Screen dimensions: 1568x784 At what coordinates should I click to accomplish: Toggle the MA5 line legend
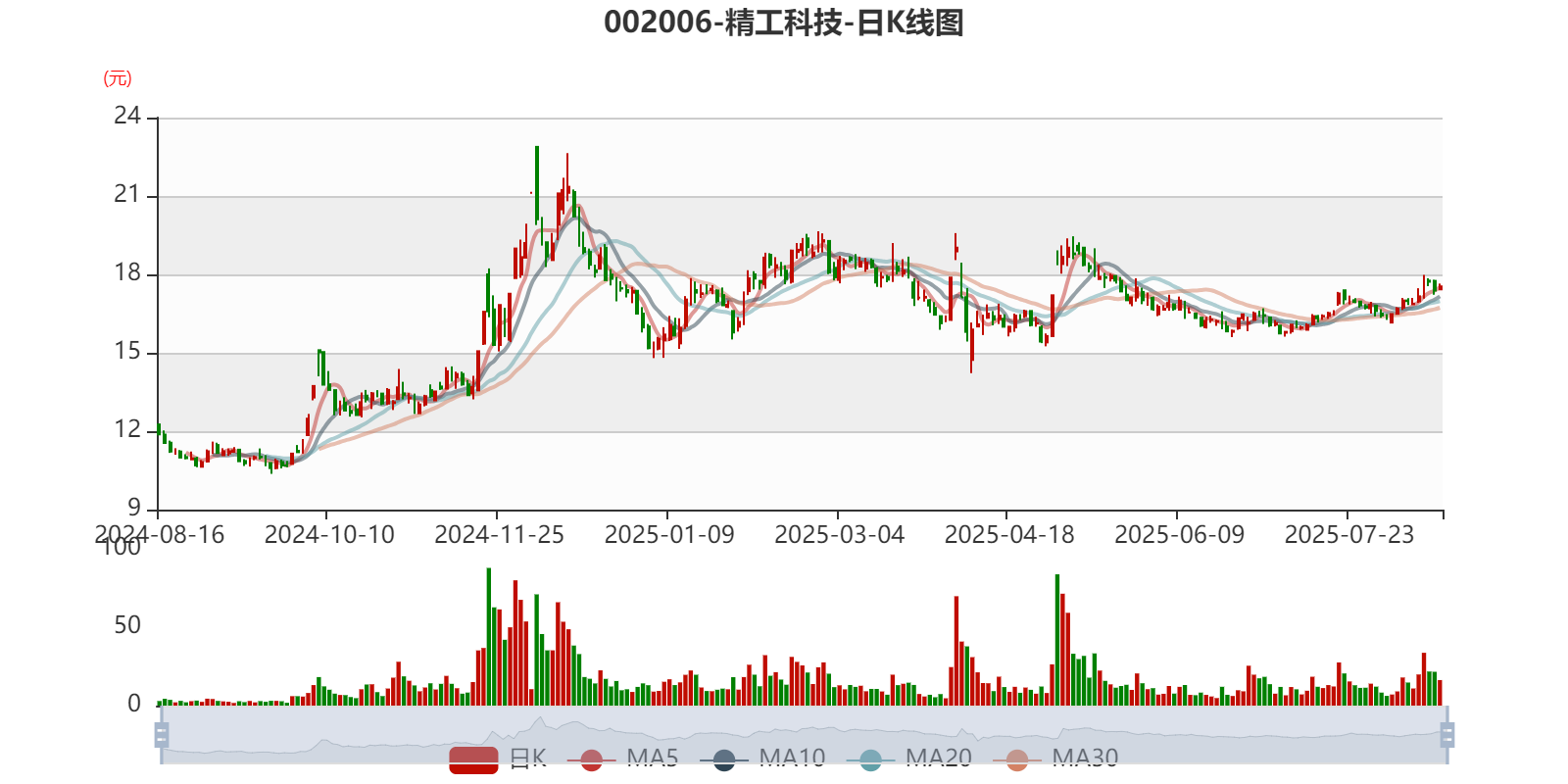(x=623, y=759)
